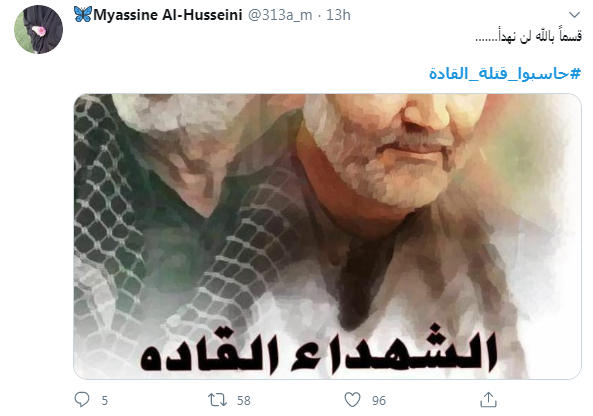593x416 pixels.
Task: Retweet this post using the arrows icon
Action: tap(217, 400)
